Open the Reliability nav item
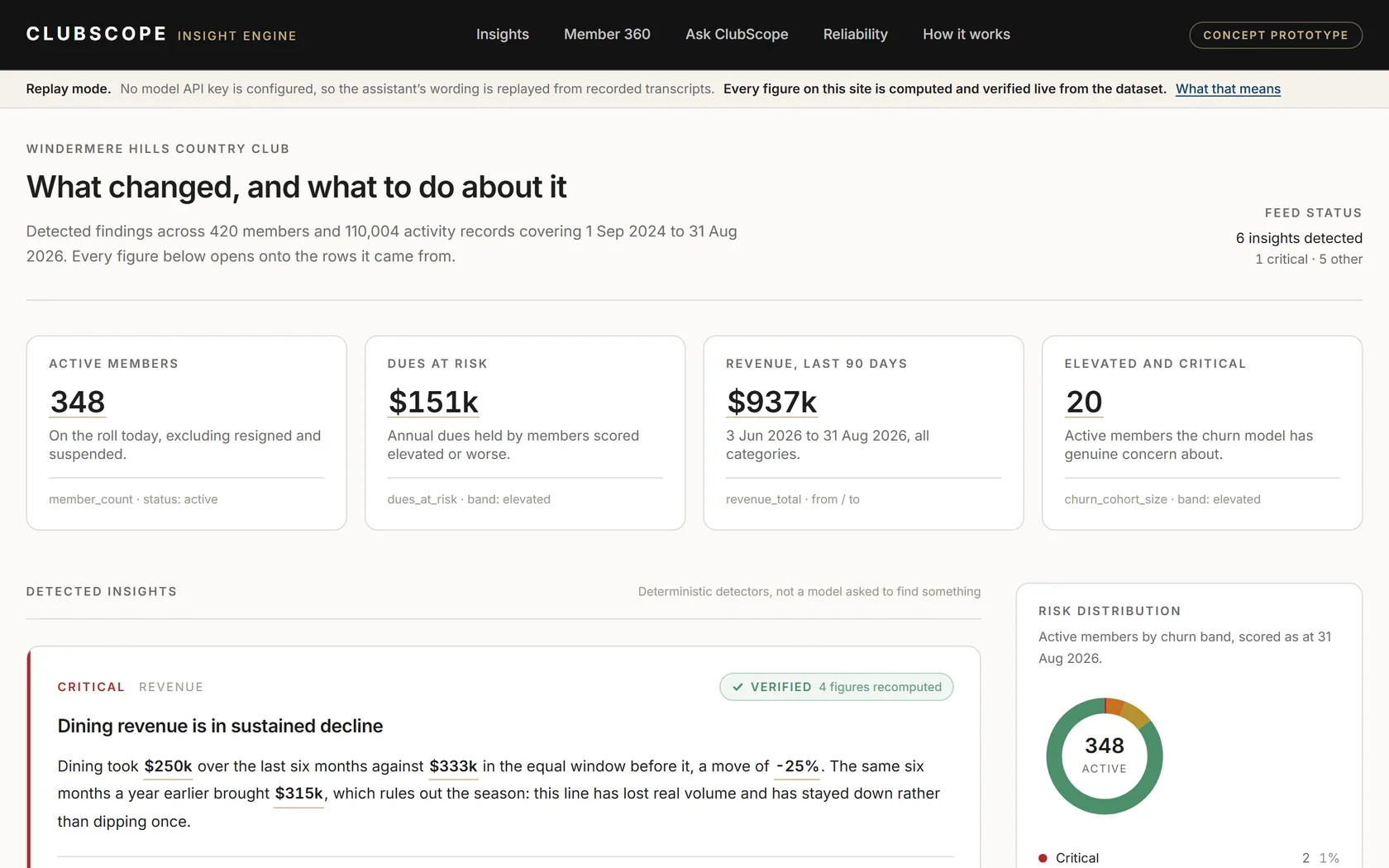The height and width of the screenshot is (868, 1389). click(855, 34)
